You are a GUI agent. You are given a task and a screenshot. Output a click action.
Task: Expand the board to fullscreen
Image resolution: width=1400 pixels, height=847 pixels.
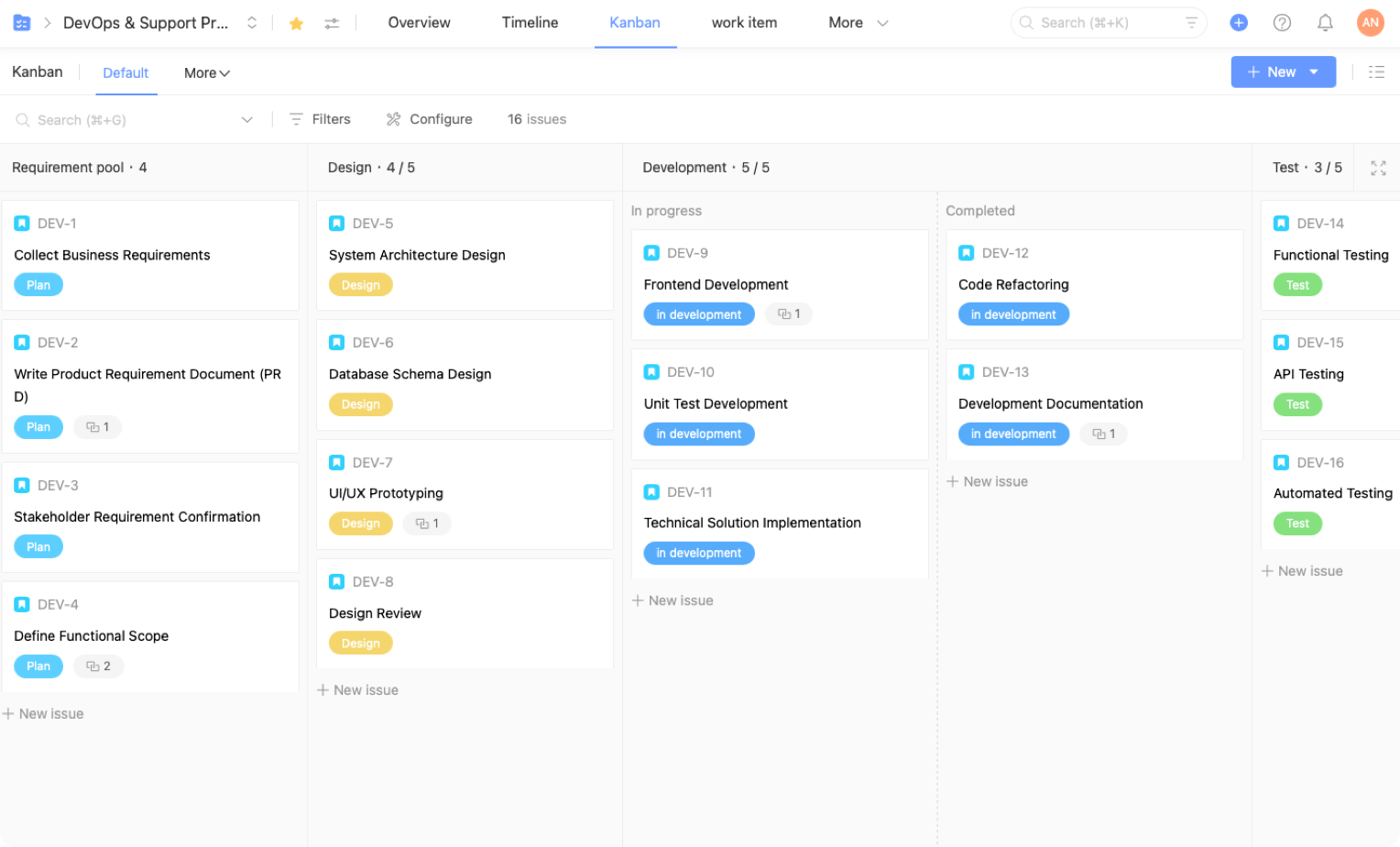point(1378,168)
